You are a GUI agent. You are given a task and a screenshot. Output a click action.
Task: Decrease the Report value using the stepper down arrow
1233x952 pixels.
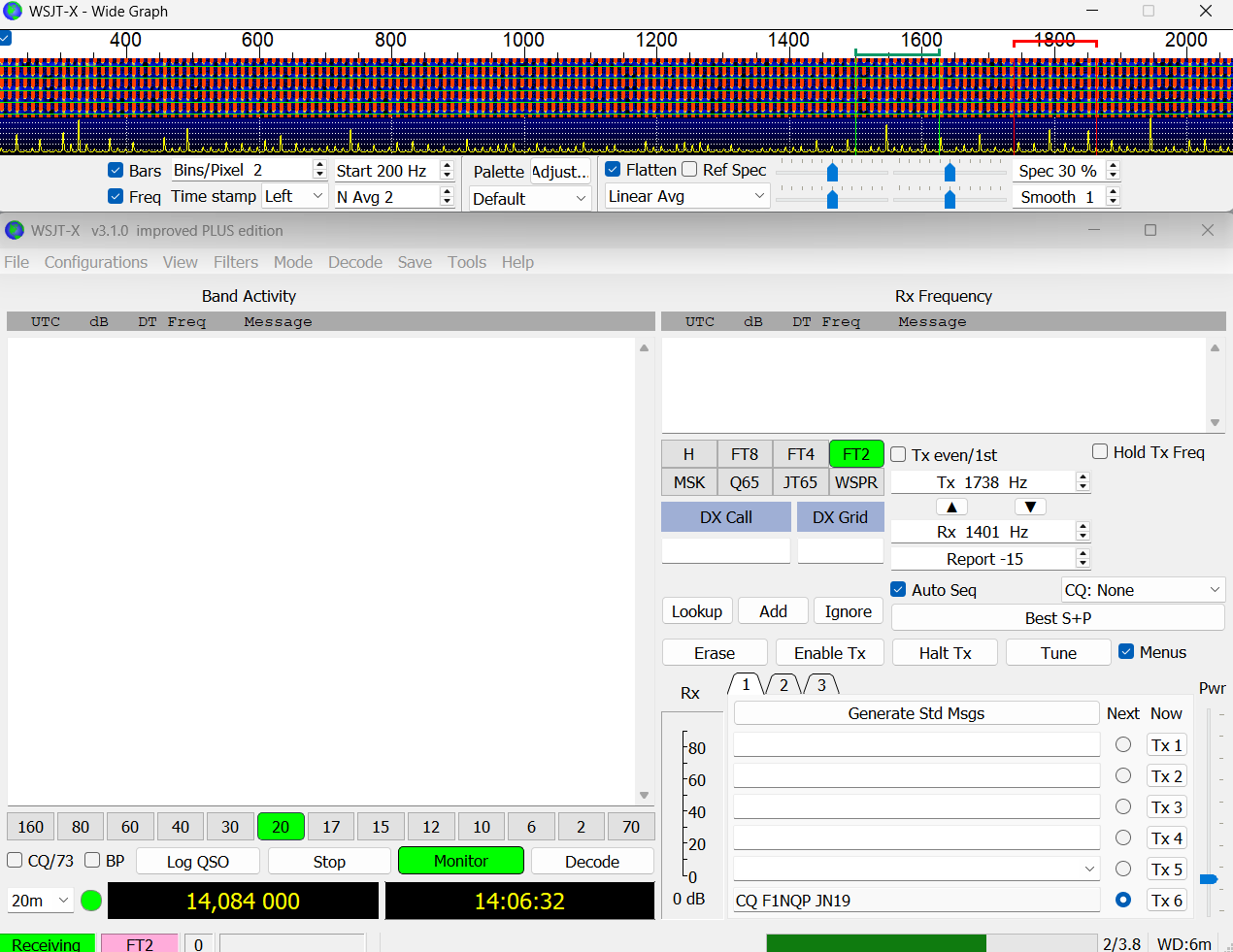pyautogui.click(x=1083, y=564)
